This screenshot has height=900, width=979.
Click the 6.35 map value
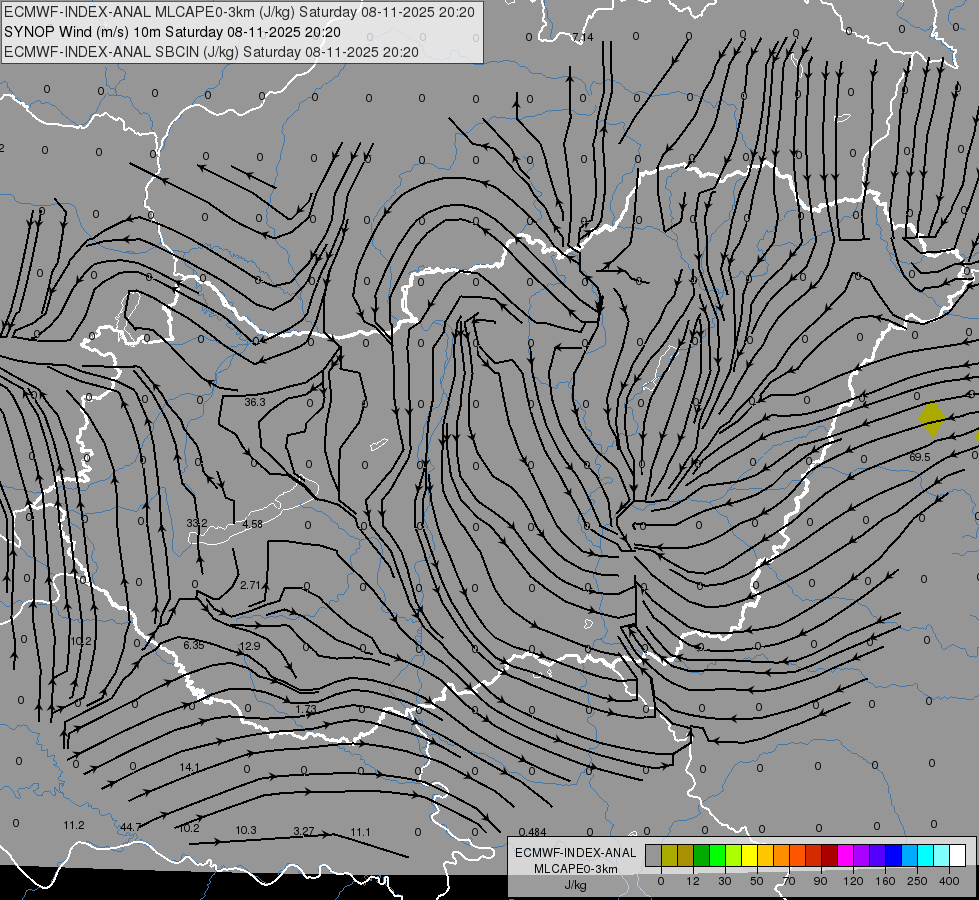pyautogui.click(x=194, y=645)
